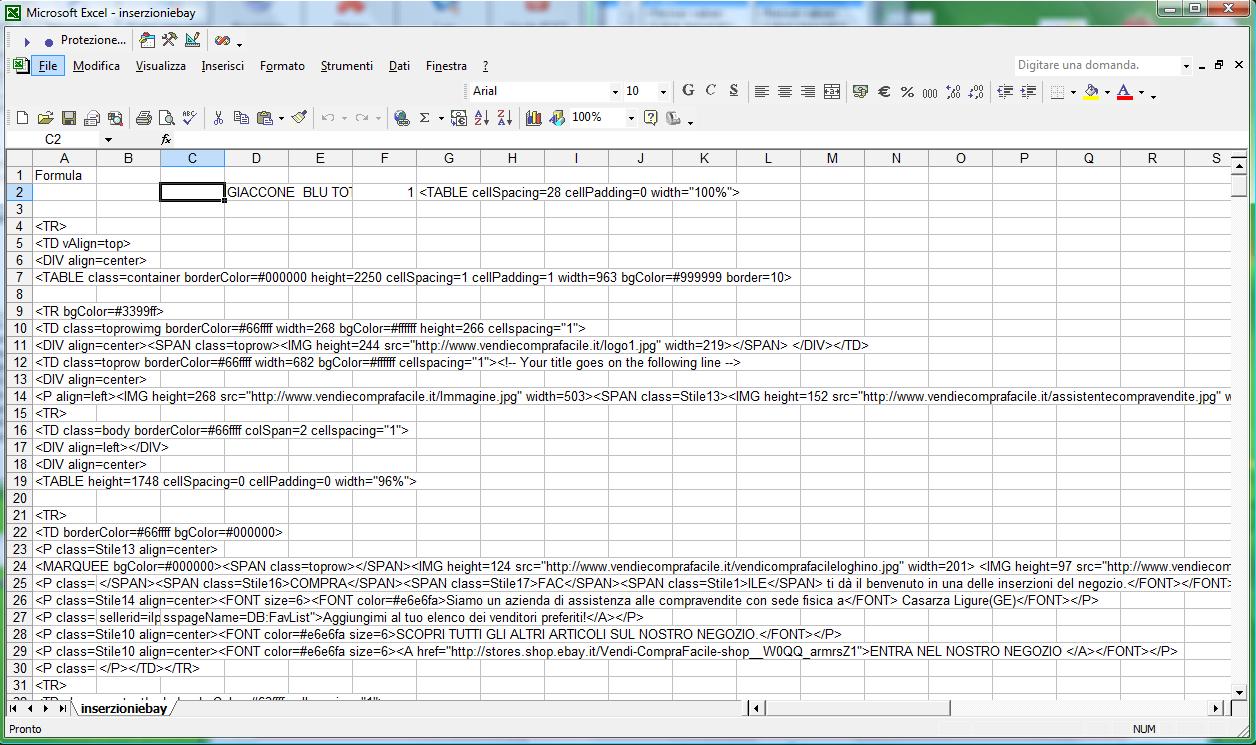Select column D header

pos(256,158)
